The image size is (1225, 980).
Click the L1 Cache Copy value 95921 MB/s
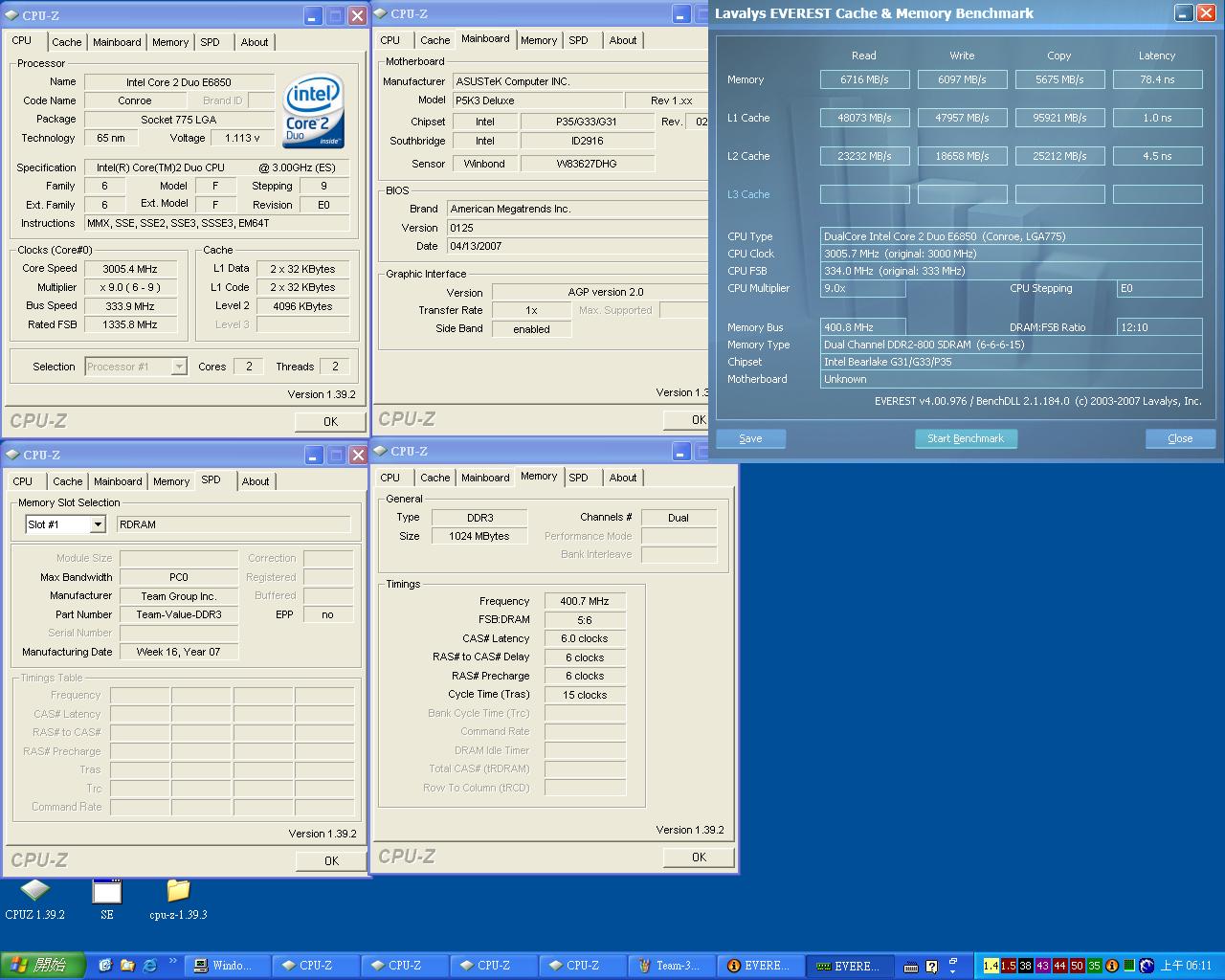coord(1059,118)
